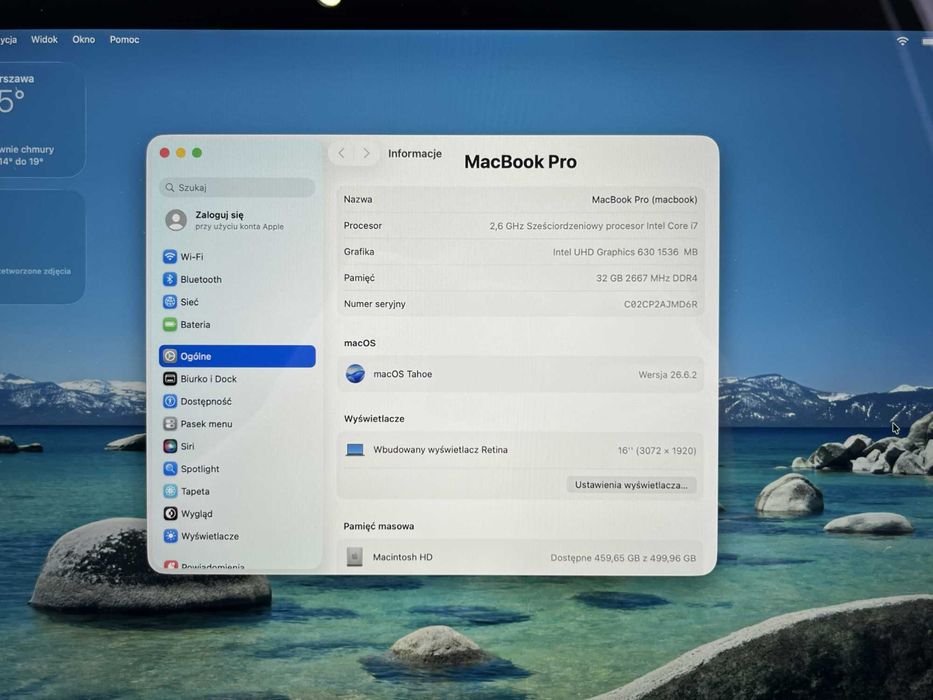Click the macOS Tahoe icon
Image resolution: width=933 pixels, height=700 pixels.
click(x=355, y=374)
